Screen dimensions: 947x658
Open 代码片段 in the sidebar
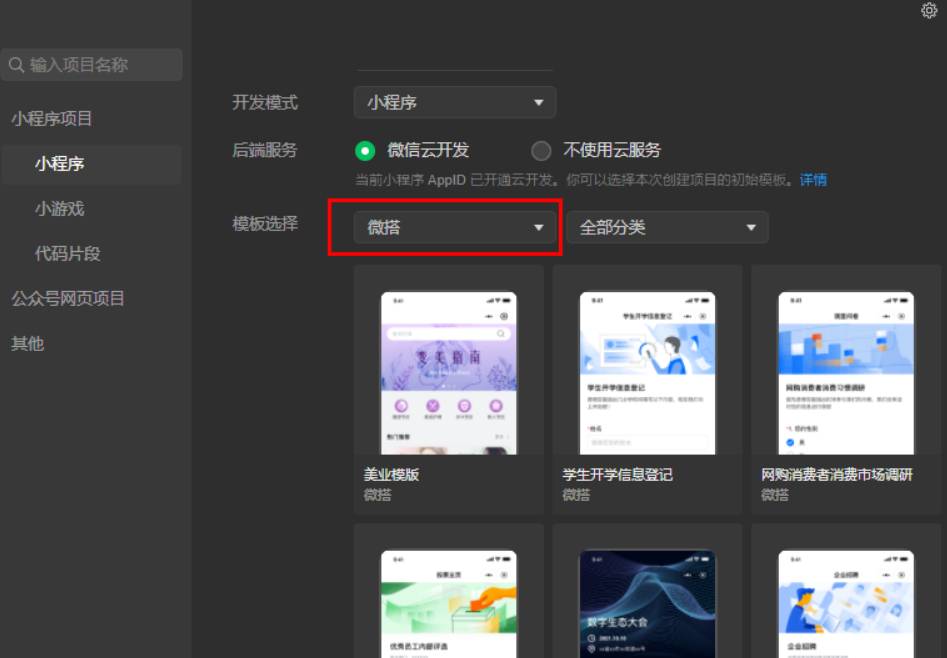(68, 254)
